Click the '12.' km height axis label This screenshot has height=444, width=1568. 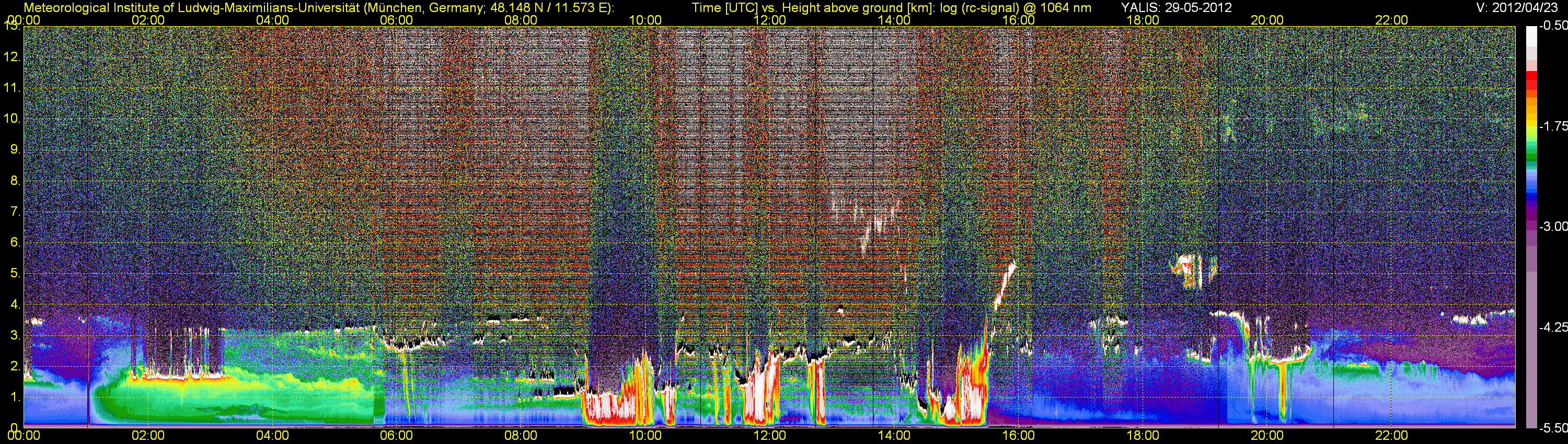(12, 57)
